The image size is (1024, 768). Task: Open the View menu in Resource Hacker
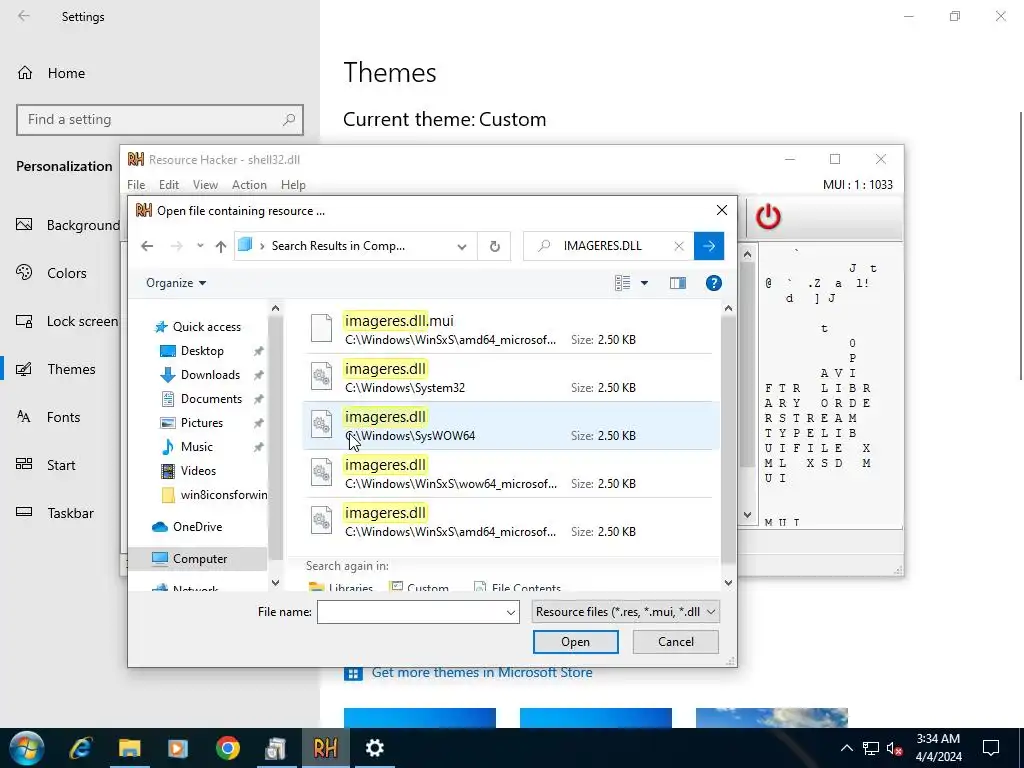tap(205, 185)
